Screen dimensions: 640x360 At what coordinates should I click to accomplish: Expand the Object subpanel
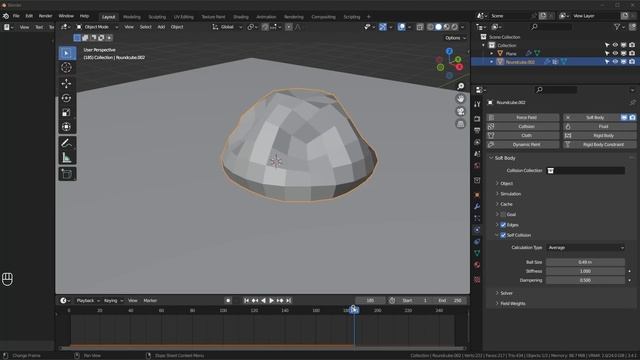506,184
